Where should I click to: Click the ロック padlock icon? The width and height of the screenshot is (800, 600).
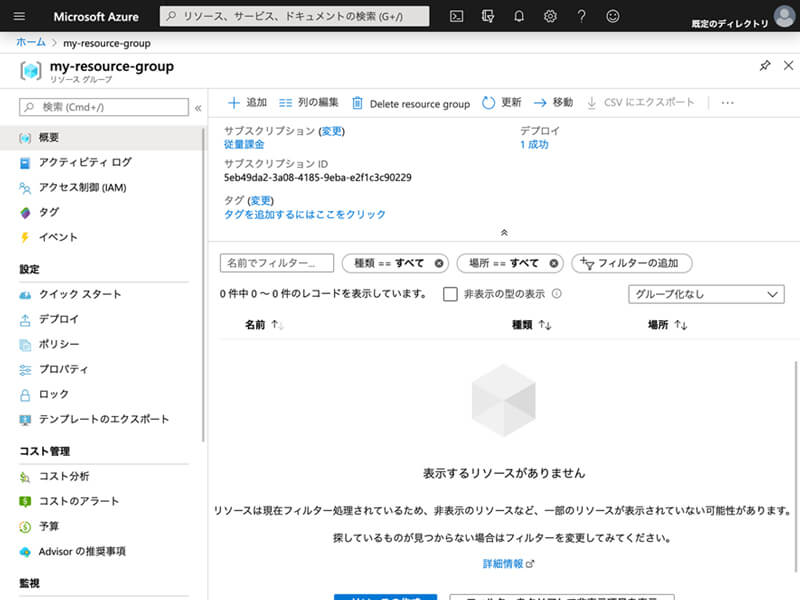(x=25, y=395)
